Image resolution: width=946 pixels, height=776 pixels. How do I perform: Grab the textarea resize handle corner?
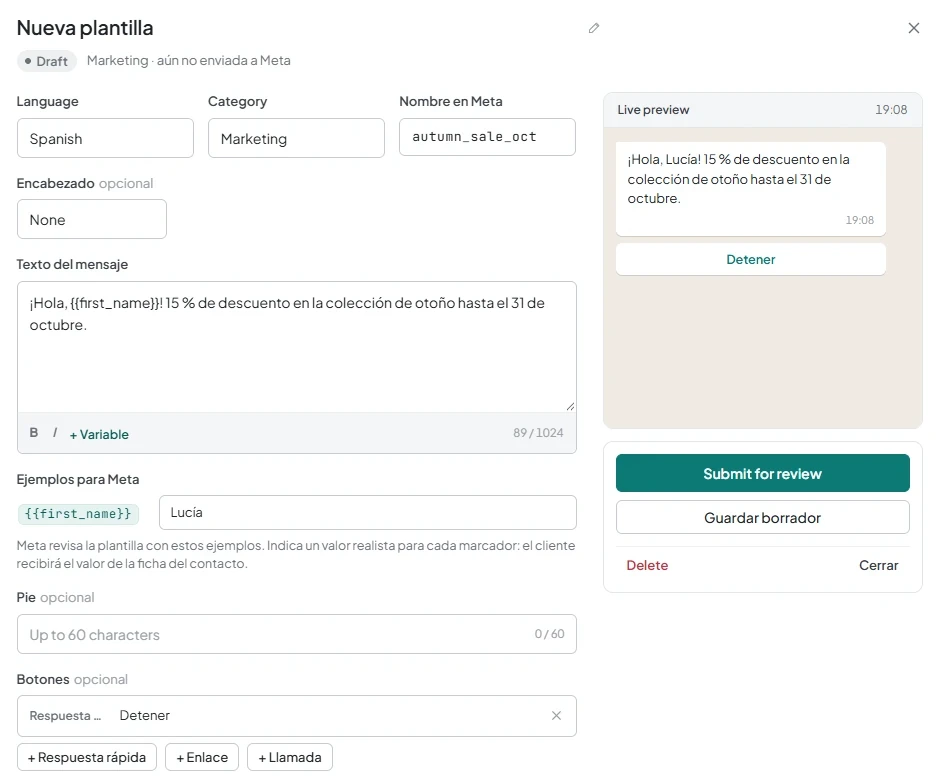coord(570,406)
